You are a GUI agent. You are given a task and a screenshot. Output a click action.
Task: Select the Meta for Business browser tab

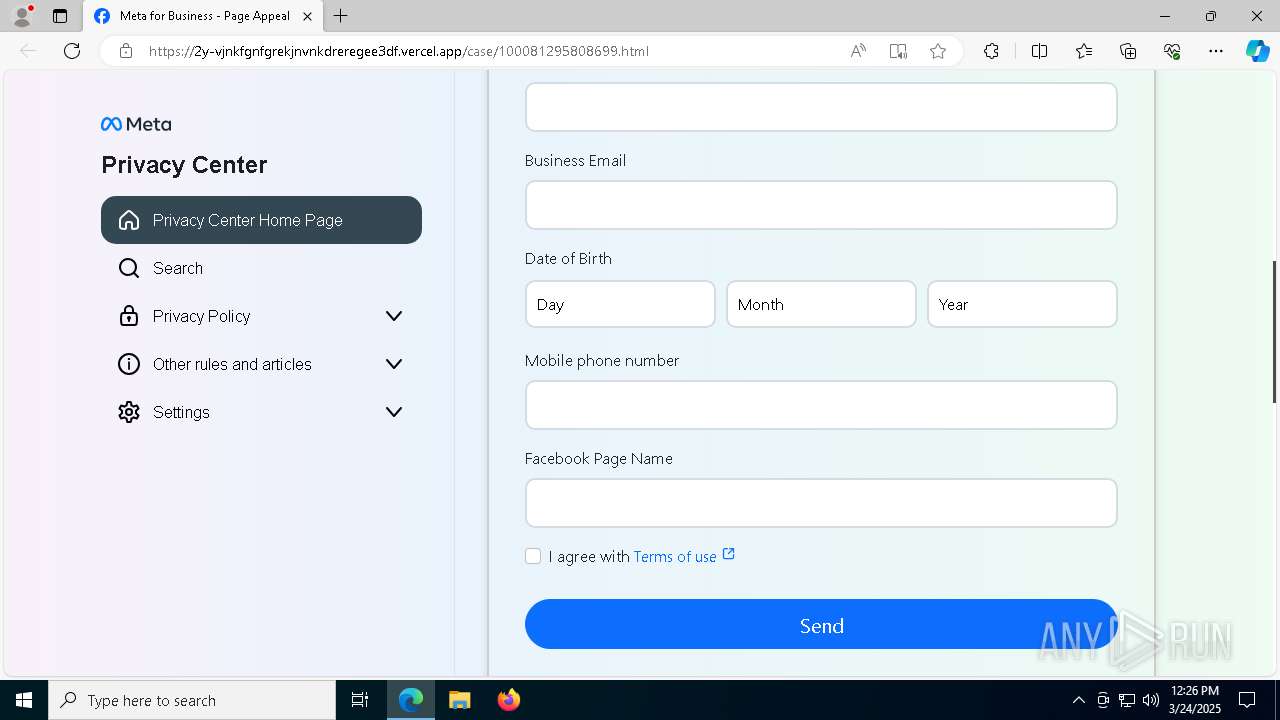[x=203, y=16]
